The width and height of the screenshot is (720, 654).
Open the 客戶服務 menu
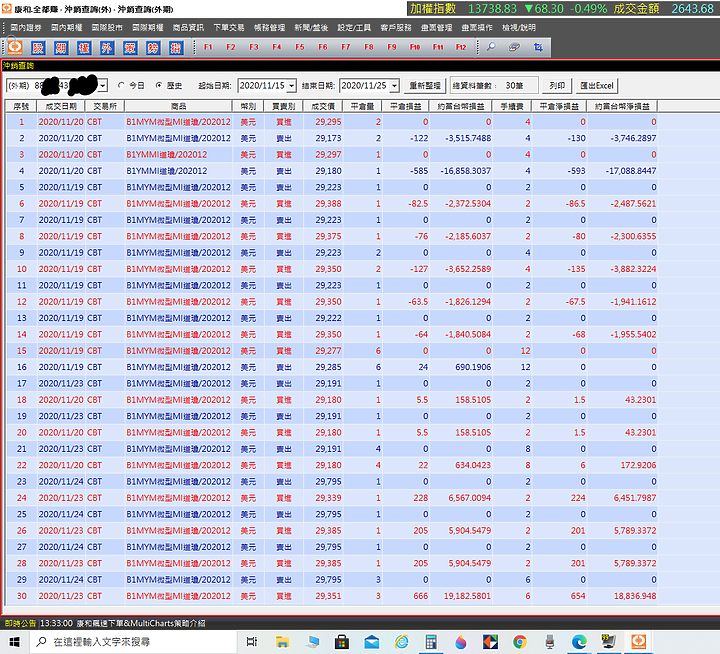[396, 28]
